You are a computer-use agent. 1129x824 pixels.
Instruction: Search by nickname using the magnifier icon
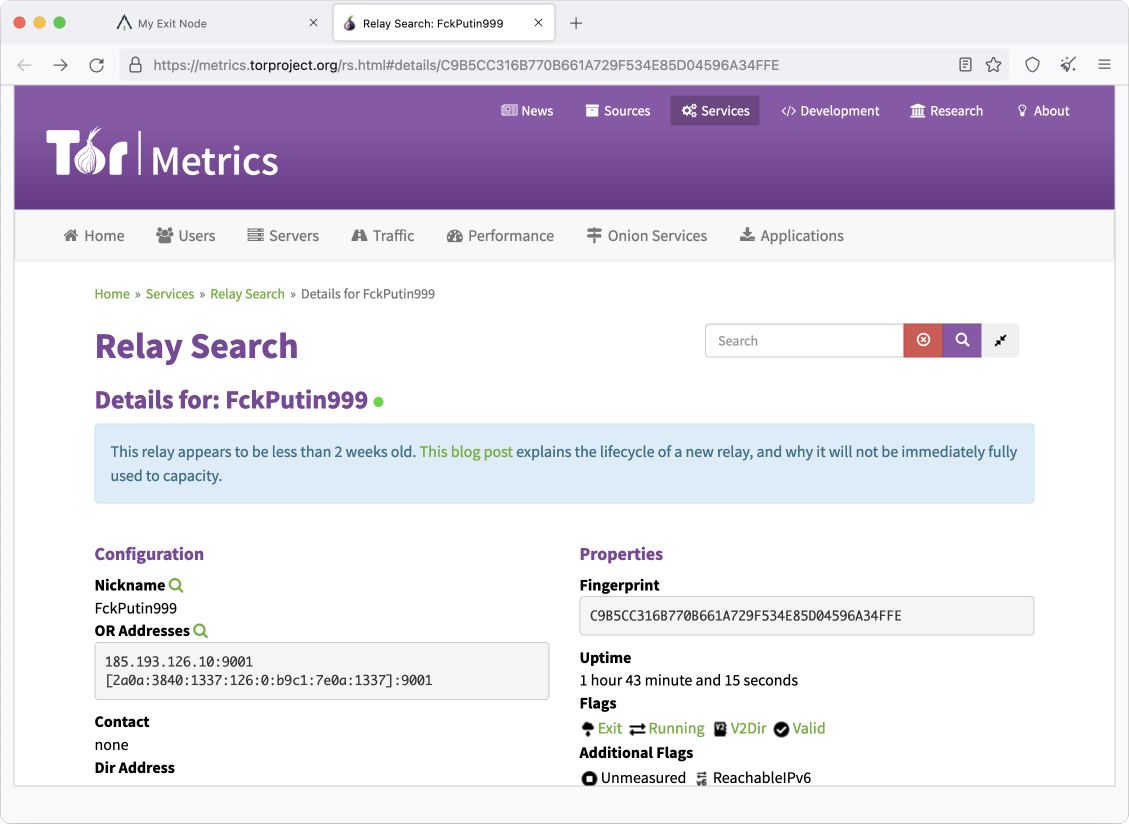point(176,585)
